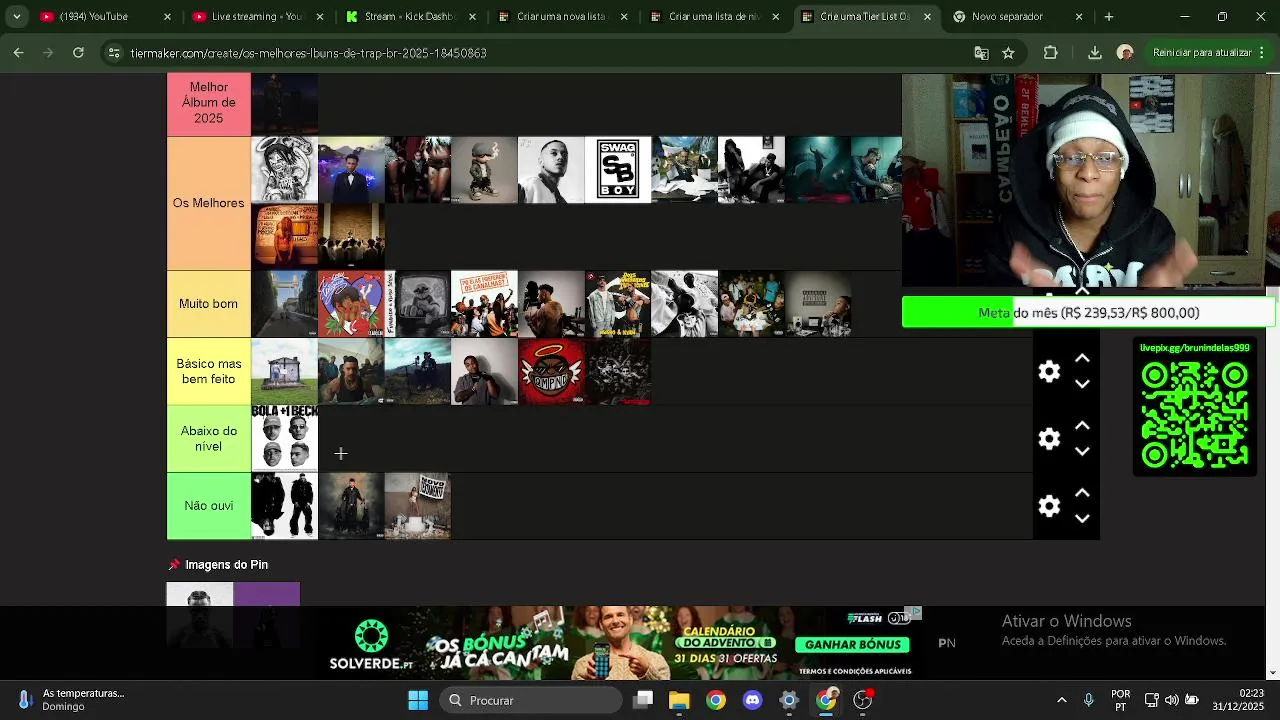Select the Os Melhores tier label
The width and height of the screenshot is (1280, 720).
click(209, 203)
